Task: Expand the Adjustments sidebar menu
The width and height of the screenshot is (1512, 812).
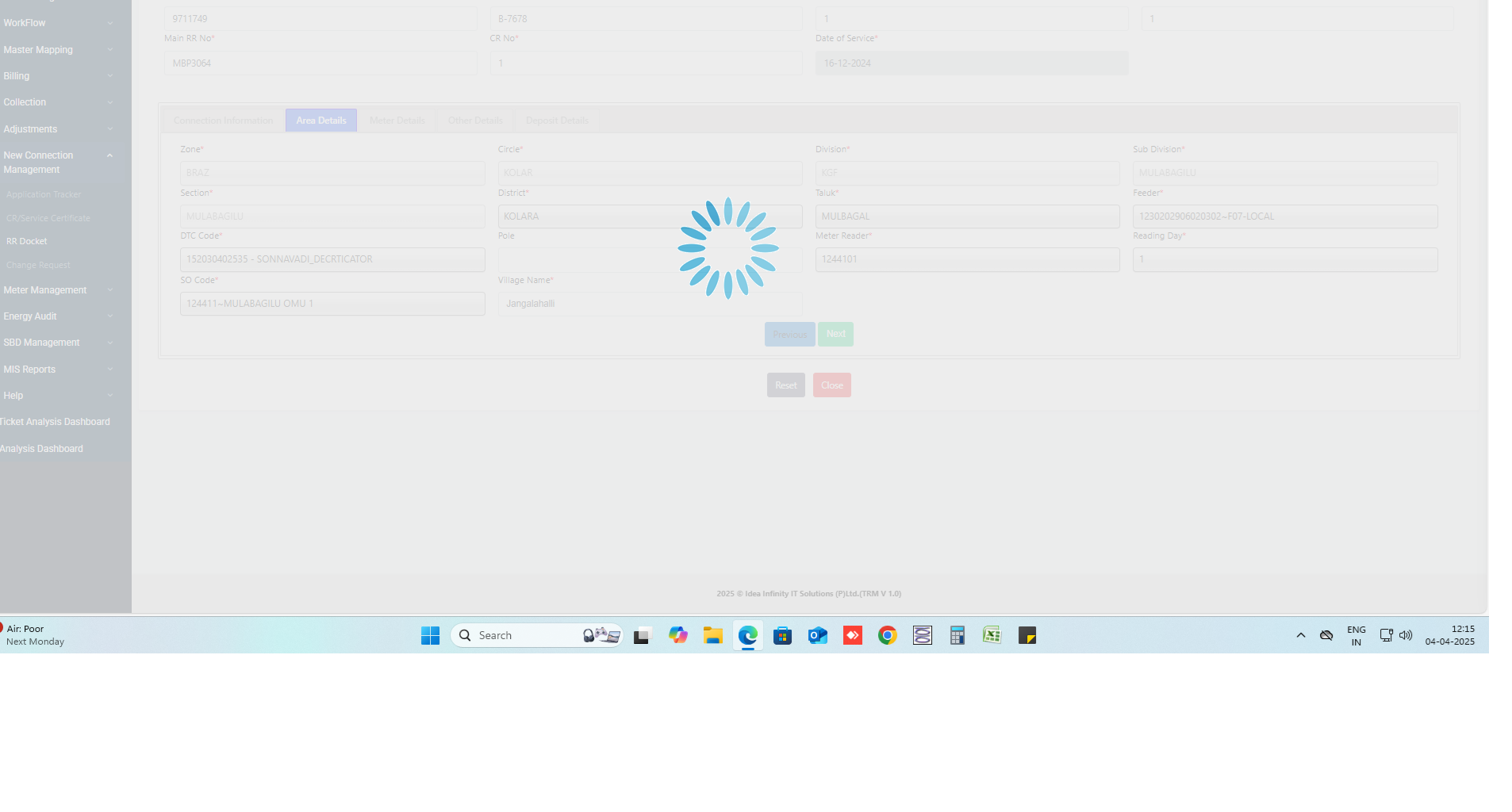Action: (58, 129)
